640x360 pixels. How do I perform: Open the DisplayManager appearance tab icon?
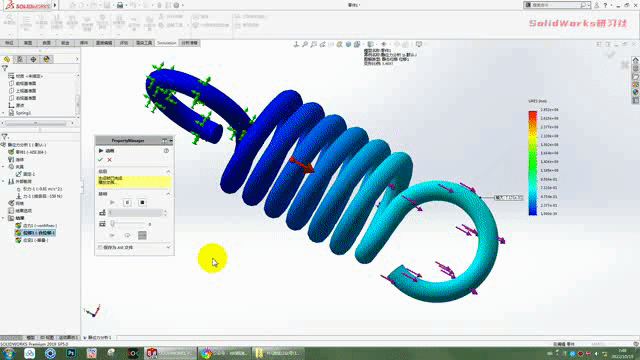click(47, 59)
